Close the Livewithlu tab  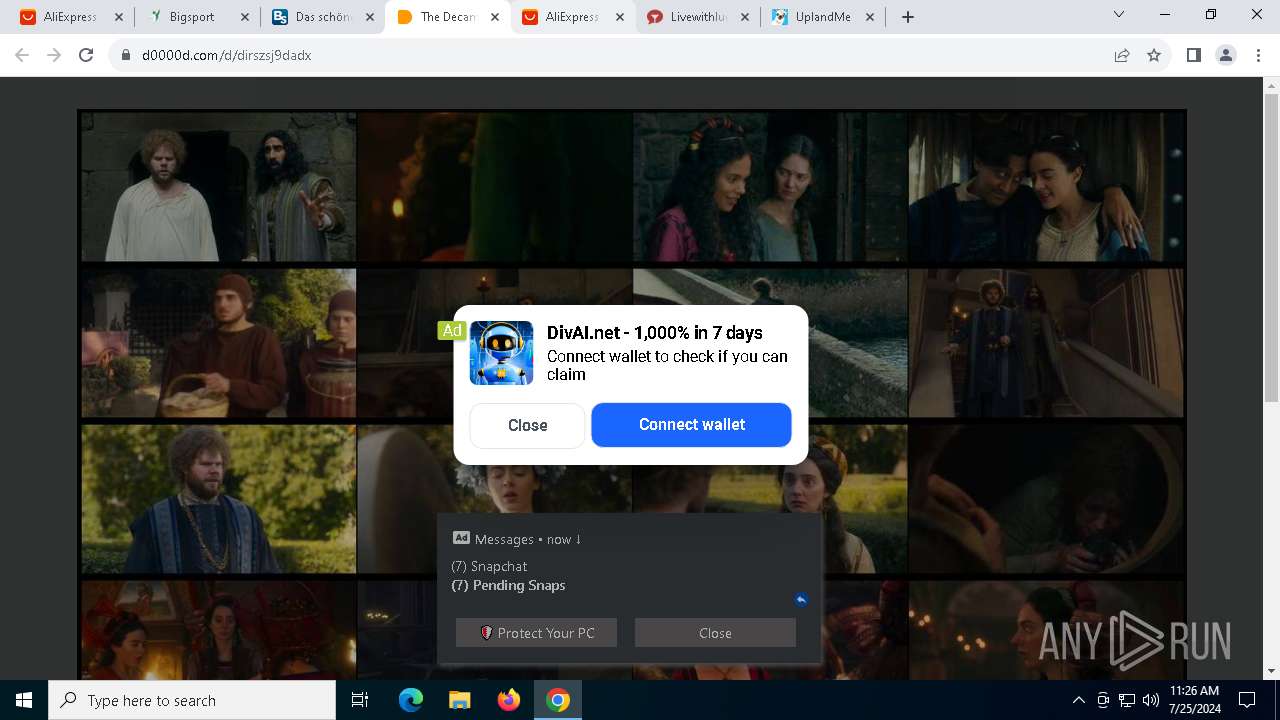[x=744, y=17]
